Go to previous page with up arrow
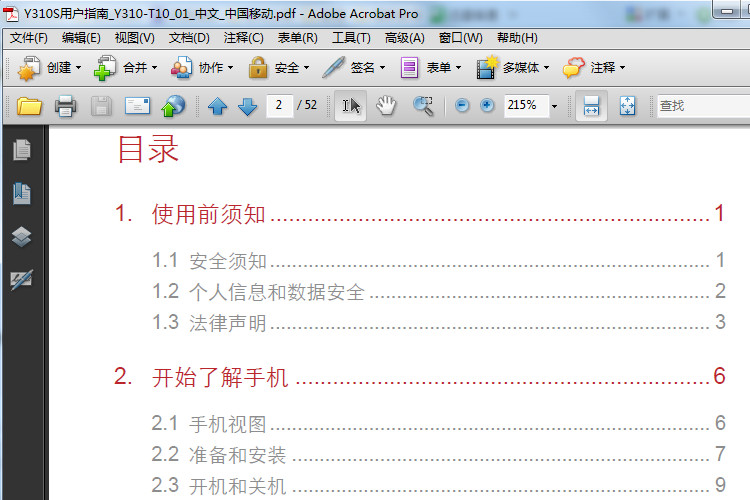This screenshot has height=500, width=750. point(218,106)
